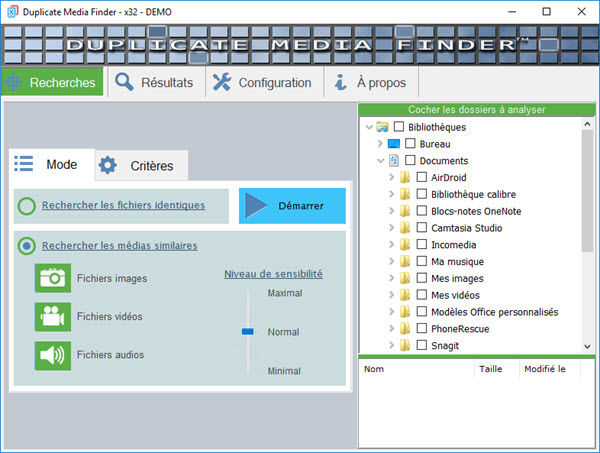The height and width of the screenshot is (453, 600).
Task: Expand the Camtasia Studio folder node
Action: pyautogui.click(x=391, y=228)
